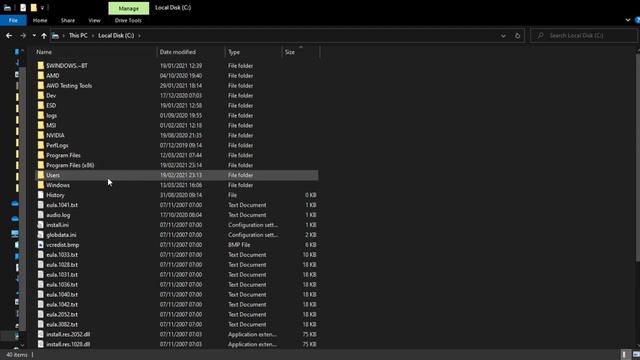Select the MSI folder icon

tap(40, 125)
